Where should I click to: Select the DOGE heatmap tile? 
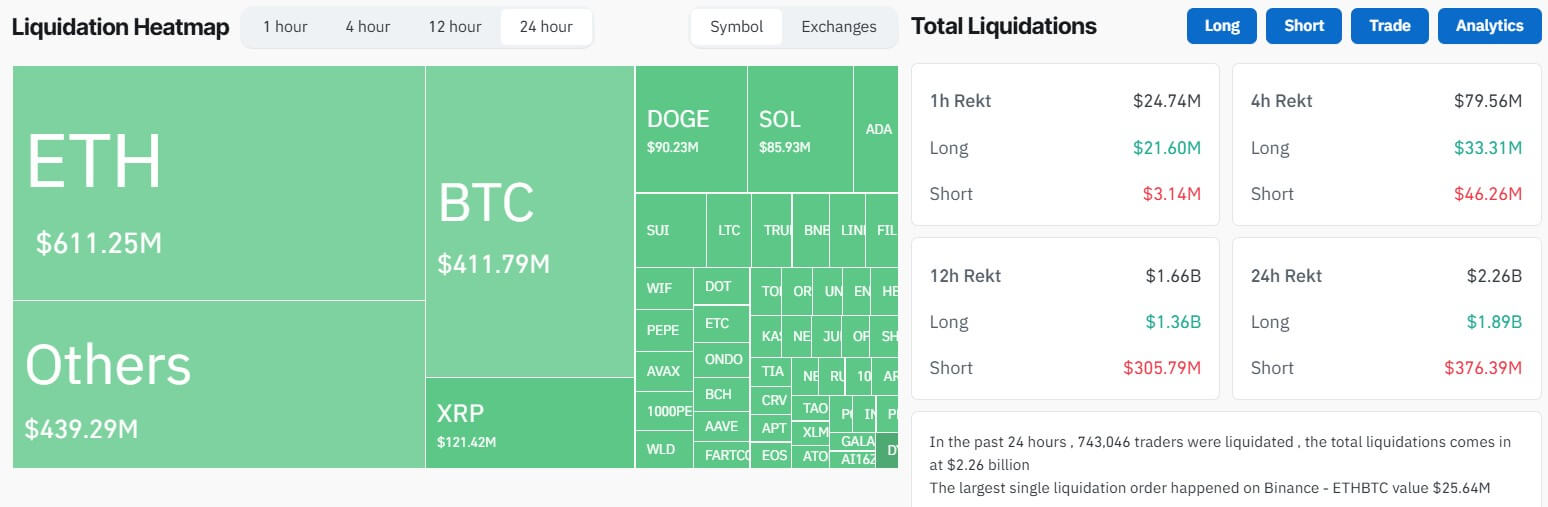[x=690, y=130]
